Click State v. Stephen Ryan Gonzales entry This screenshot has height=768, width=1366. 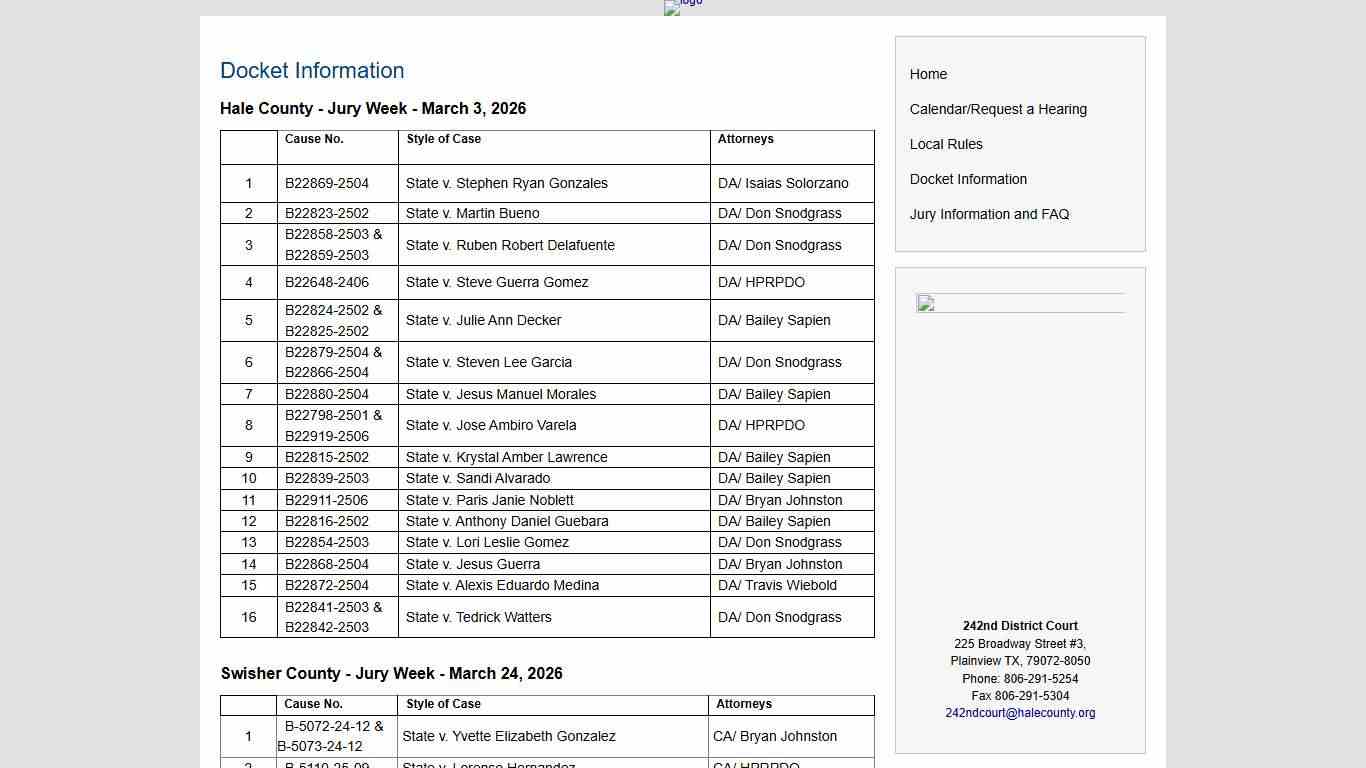pyautogui.click(x=506, y=183)
